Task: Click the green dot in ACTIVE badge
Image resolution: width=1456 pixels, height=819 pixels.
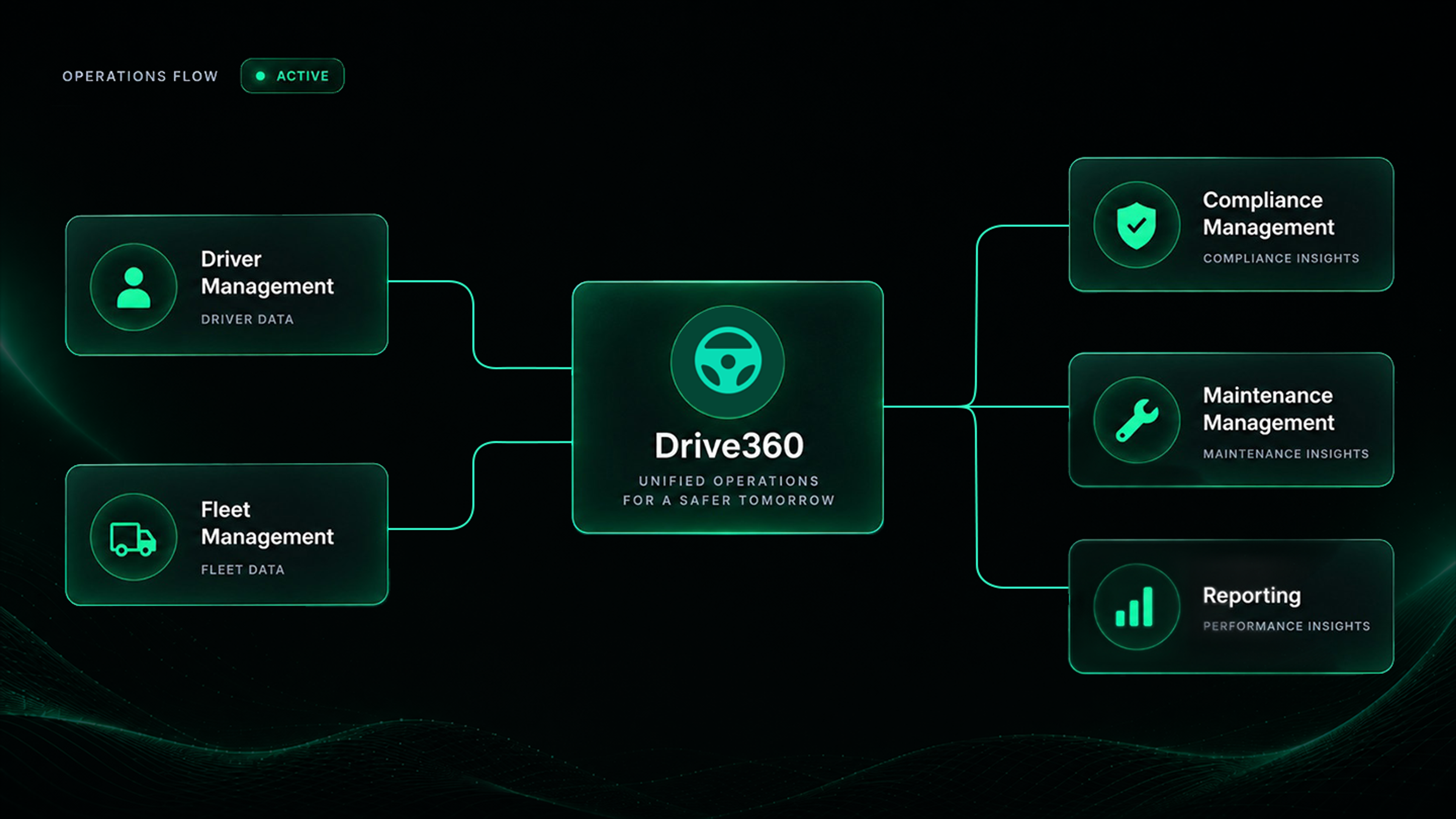Action: click(260, 76)
